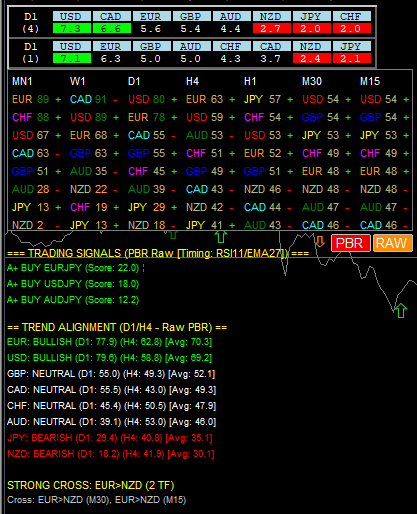Click the EUR 78 entry
Image resolution: width=417 pixels, height=514 pixels.
click(146, 117)
